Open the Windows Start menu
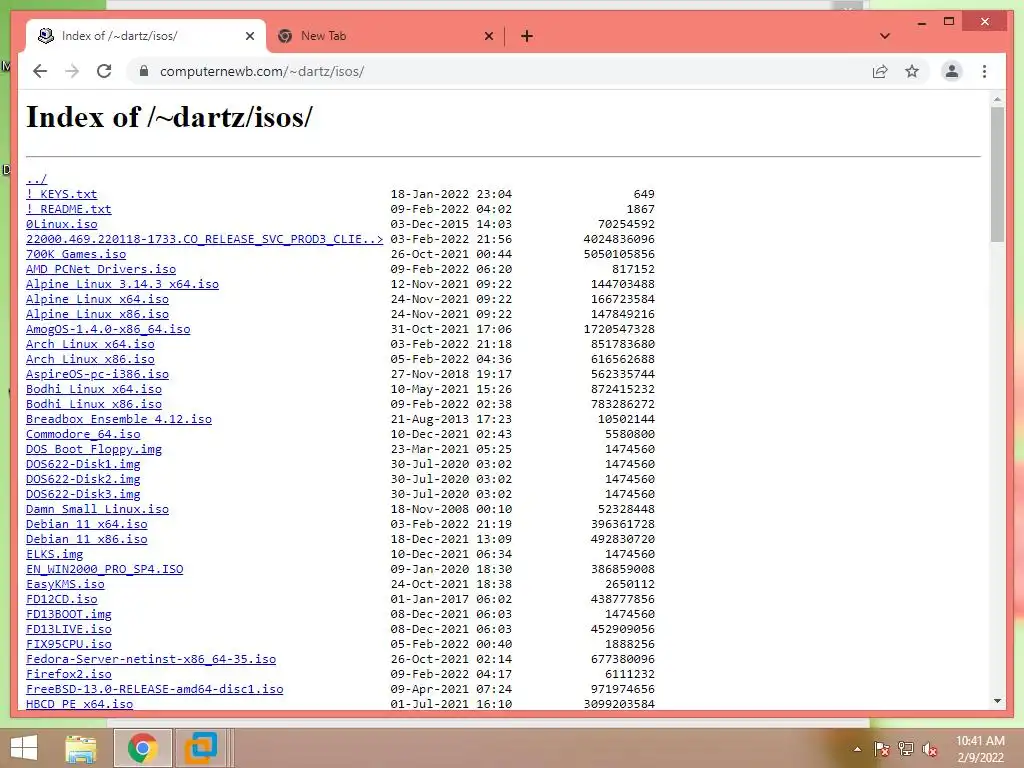The image size is (1024, 768). (x=24, y=748)
